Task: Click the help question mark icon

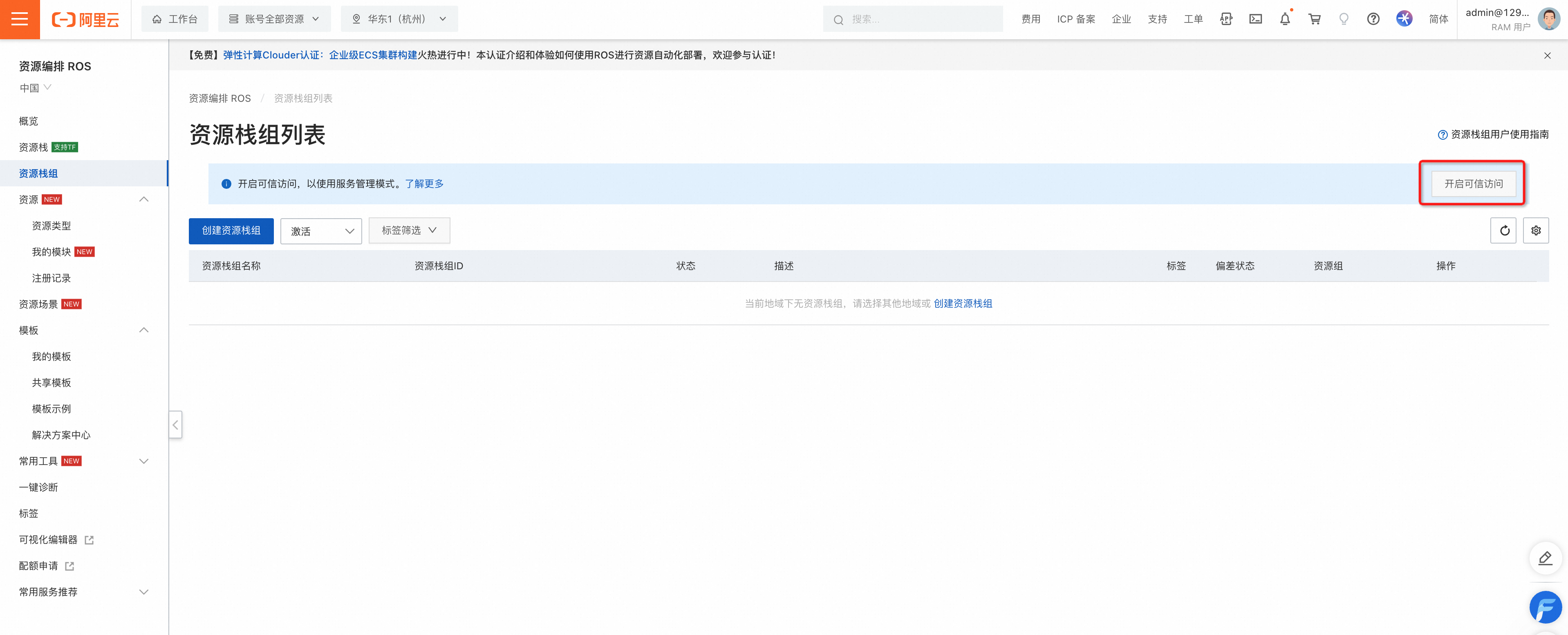Action: coord(1373,20)
